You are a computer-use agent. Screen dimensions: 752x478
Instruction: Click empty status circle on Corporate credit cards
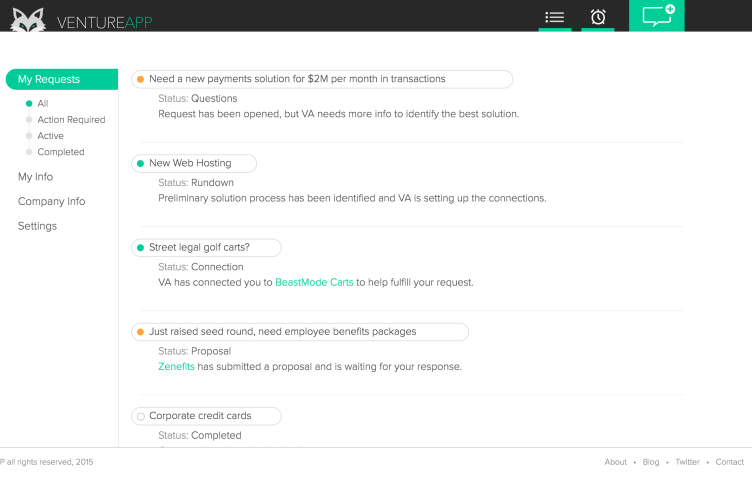click(x=140, y=416)
